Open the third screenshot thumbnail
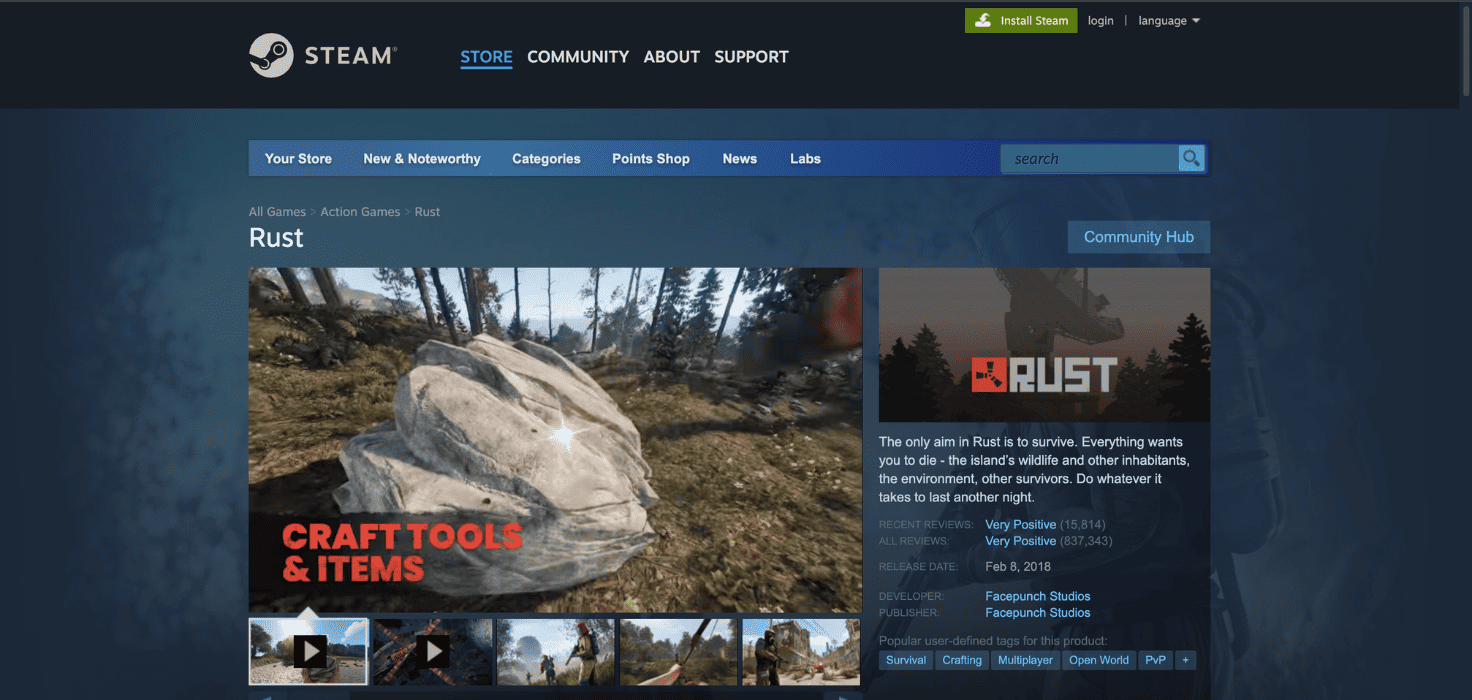Screen dimensions: 1472x700 coord(556,651)
